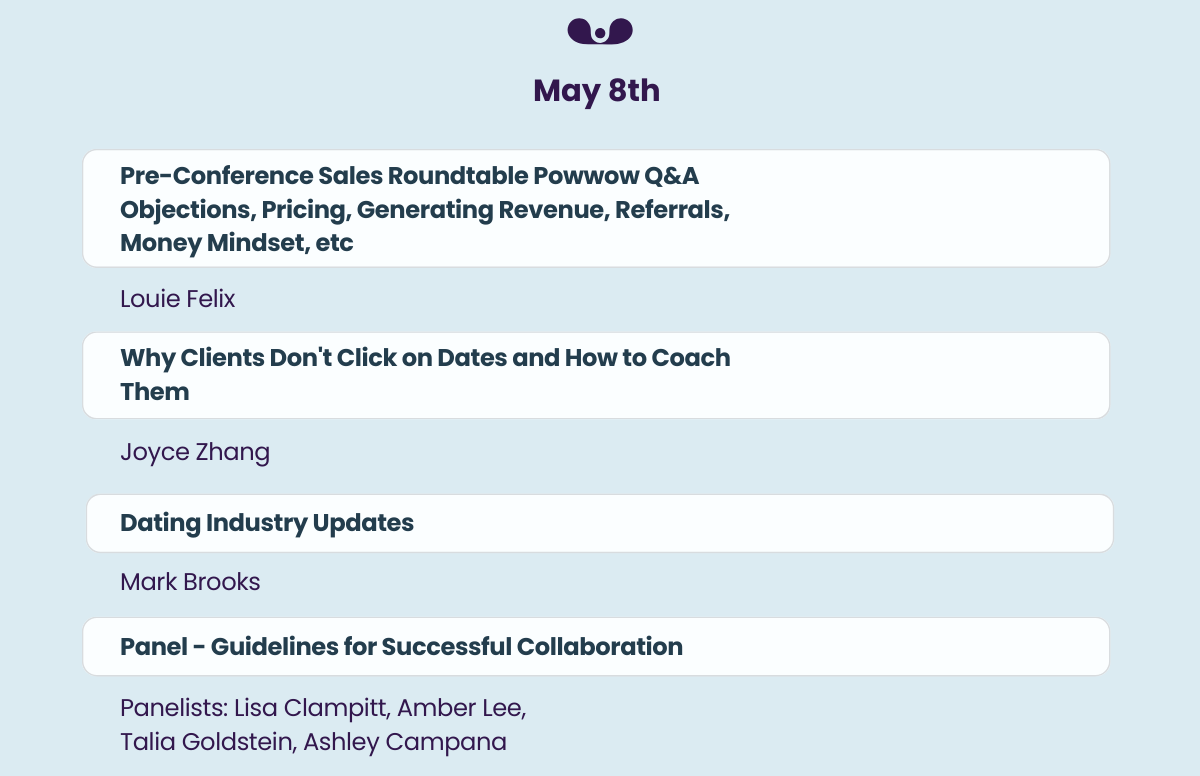This screenshot has height=776, width=1200.
Task: Choose panelist Ashley Campana
Action: [x=405, y=742]
